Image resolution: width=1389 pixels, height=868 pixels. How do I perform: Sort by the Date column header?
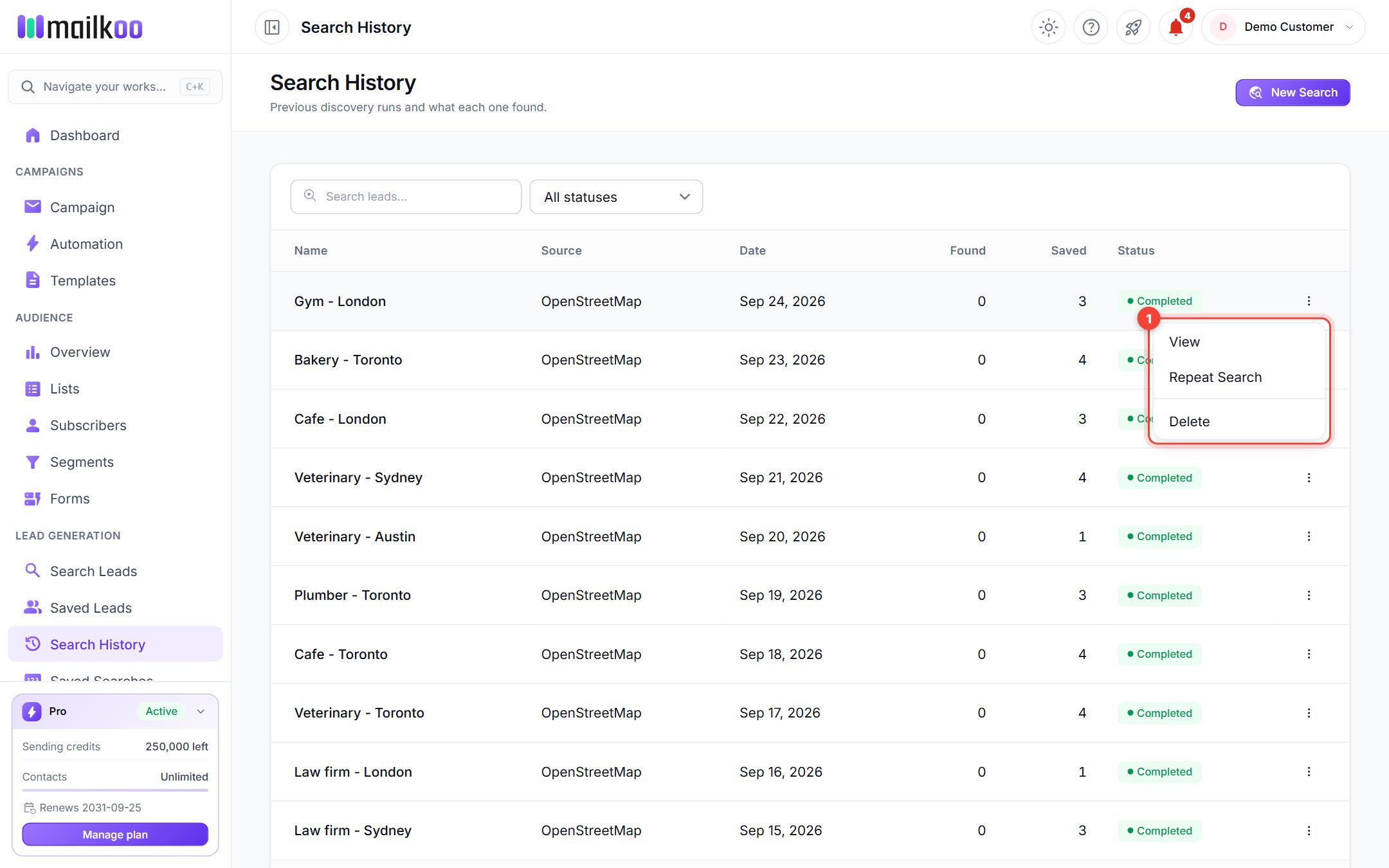(752, 251)
